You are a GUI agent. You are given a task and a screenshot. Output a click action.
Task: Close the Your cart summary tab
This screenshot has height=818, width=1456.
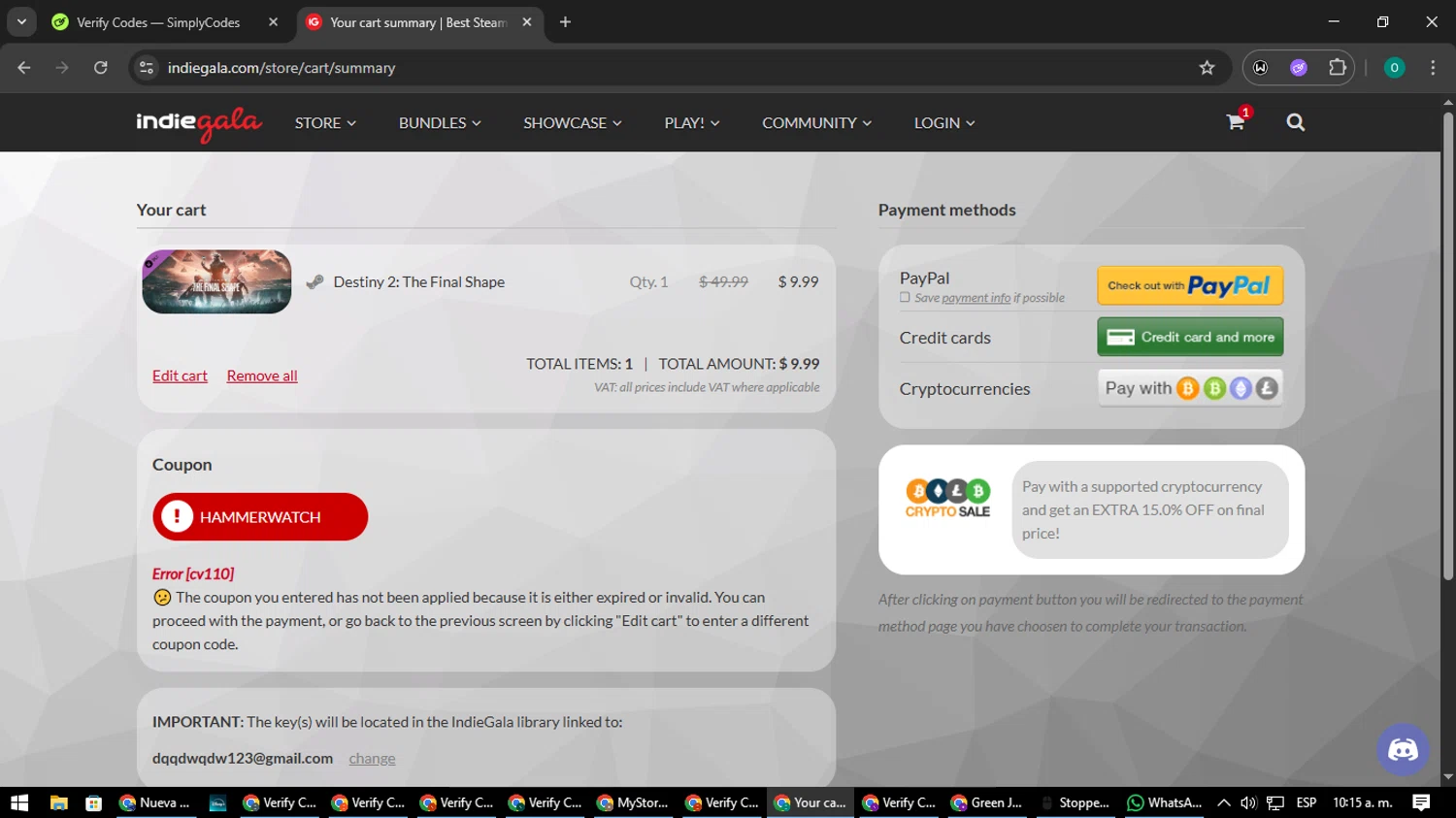click(x=527, y=22)
